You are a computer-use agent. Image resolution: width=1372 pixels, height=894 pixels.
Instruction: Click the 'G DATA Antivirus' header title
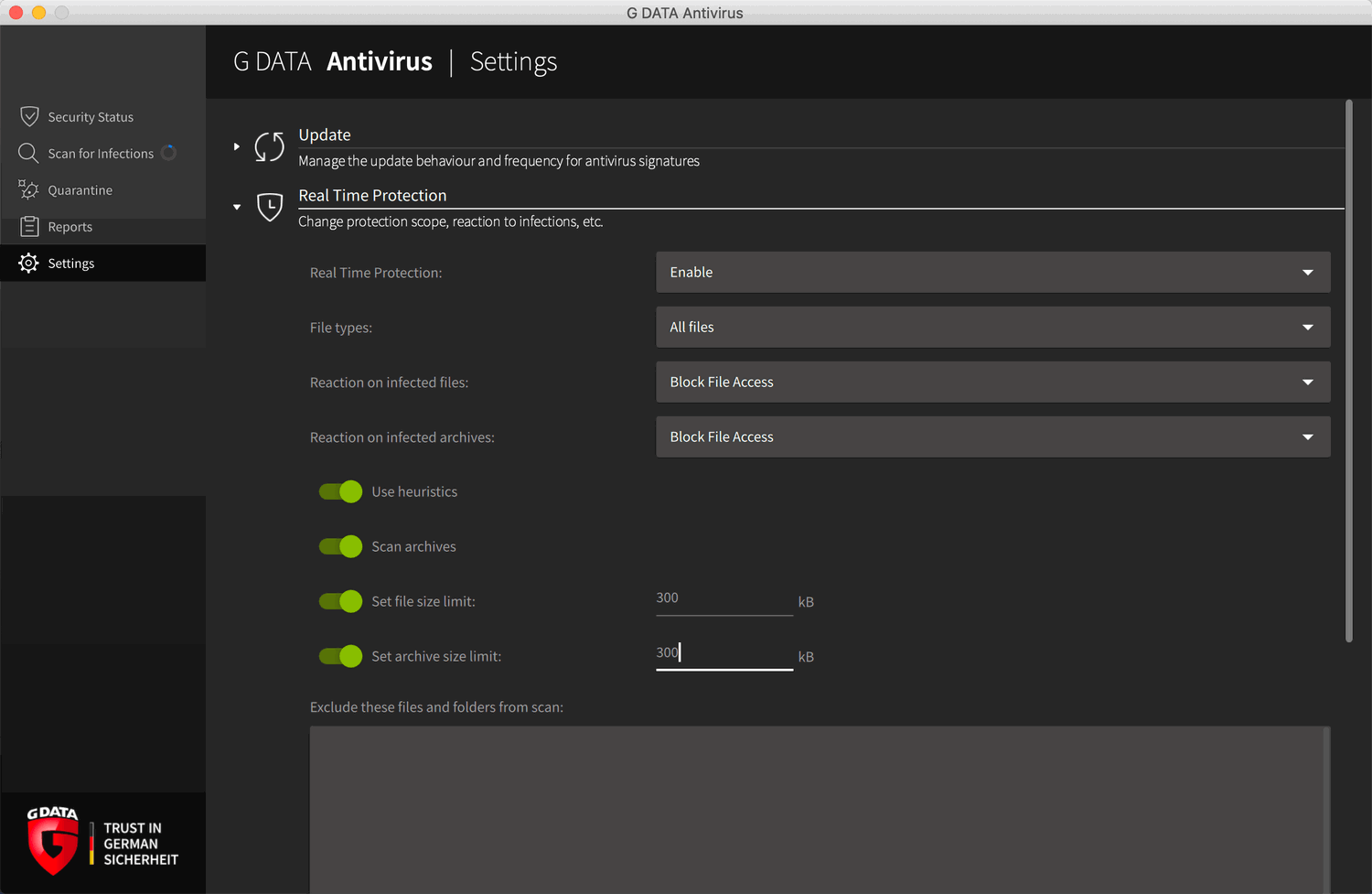(333, 61)
